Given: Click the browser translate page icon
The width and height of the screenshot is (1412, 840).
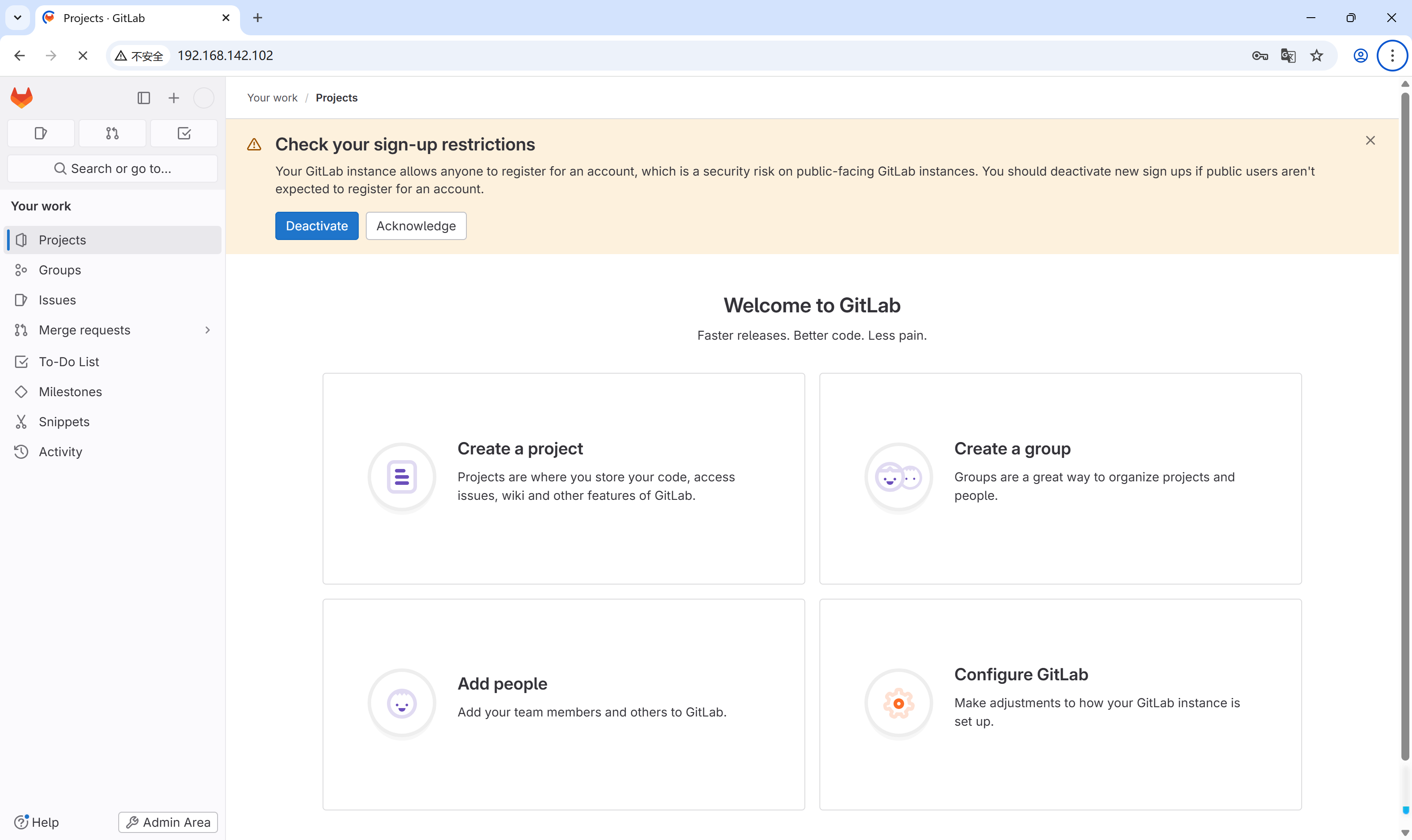Looking at the screenshot, I should 1288,56.
